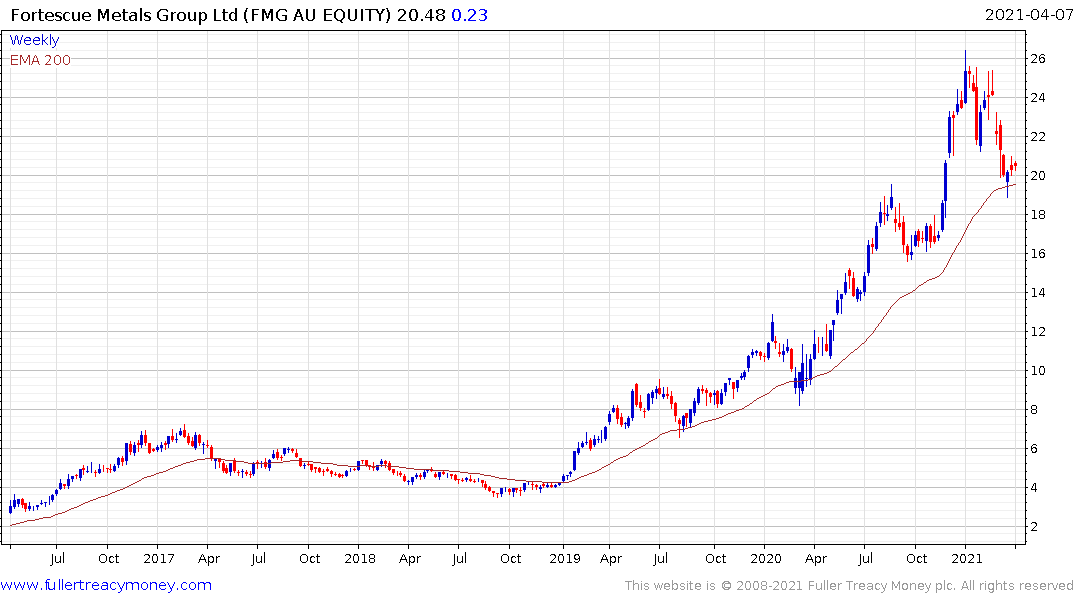Viewport: 1075px width, 600px height.
Task: Click the 2 price axis label
Action: 1035,528
